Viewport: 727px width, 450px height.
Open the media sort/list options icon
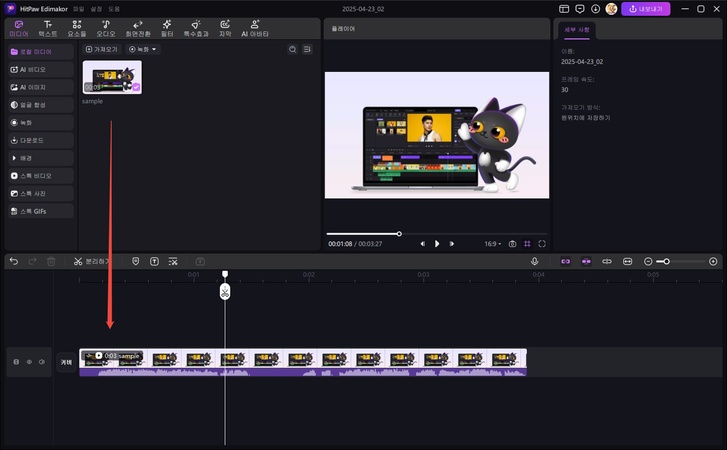tap(307, 49)
